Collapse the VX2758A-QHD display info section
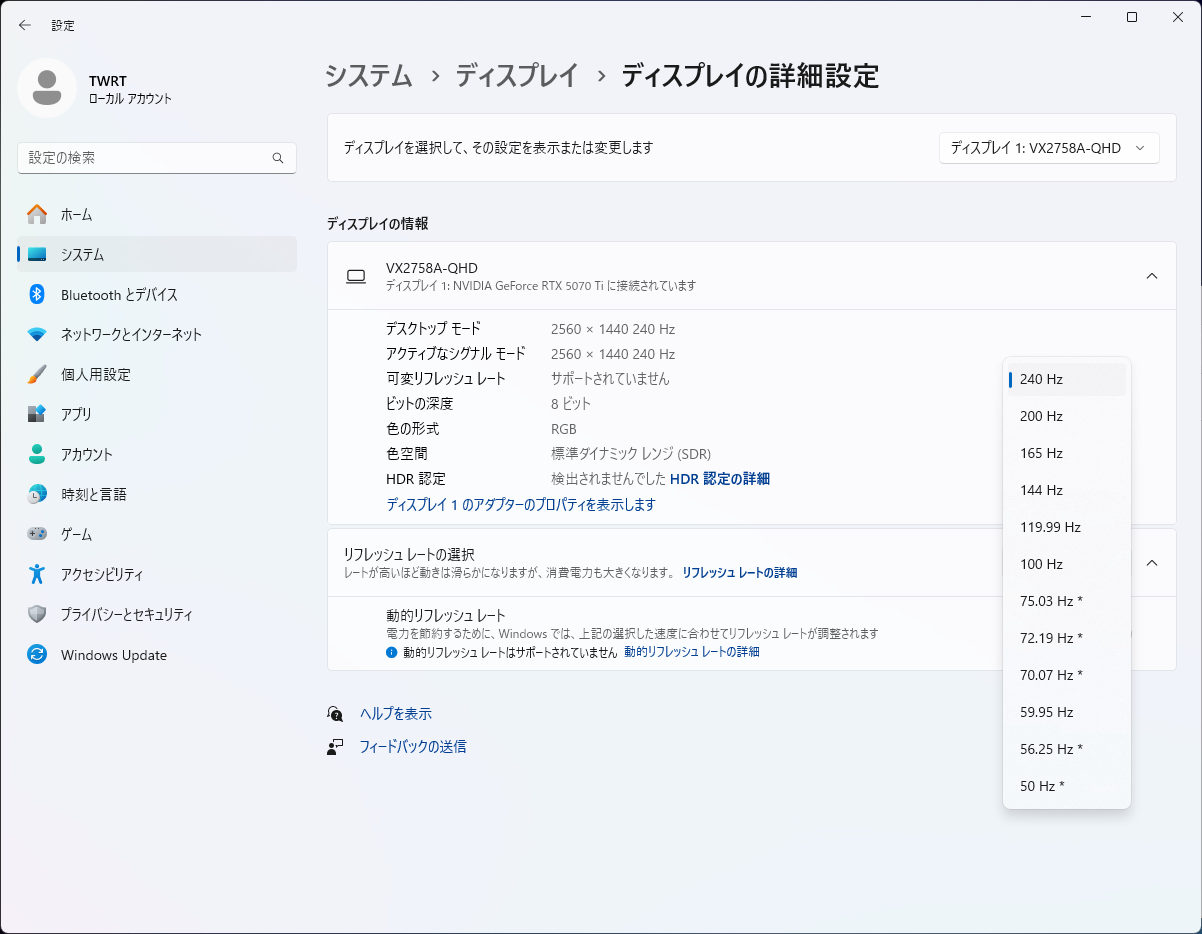1202x934 pixels. tap(1151, 276)
